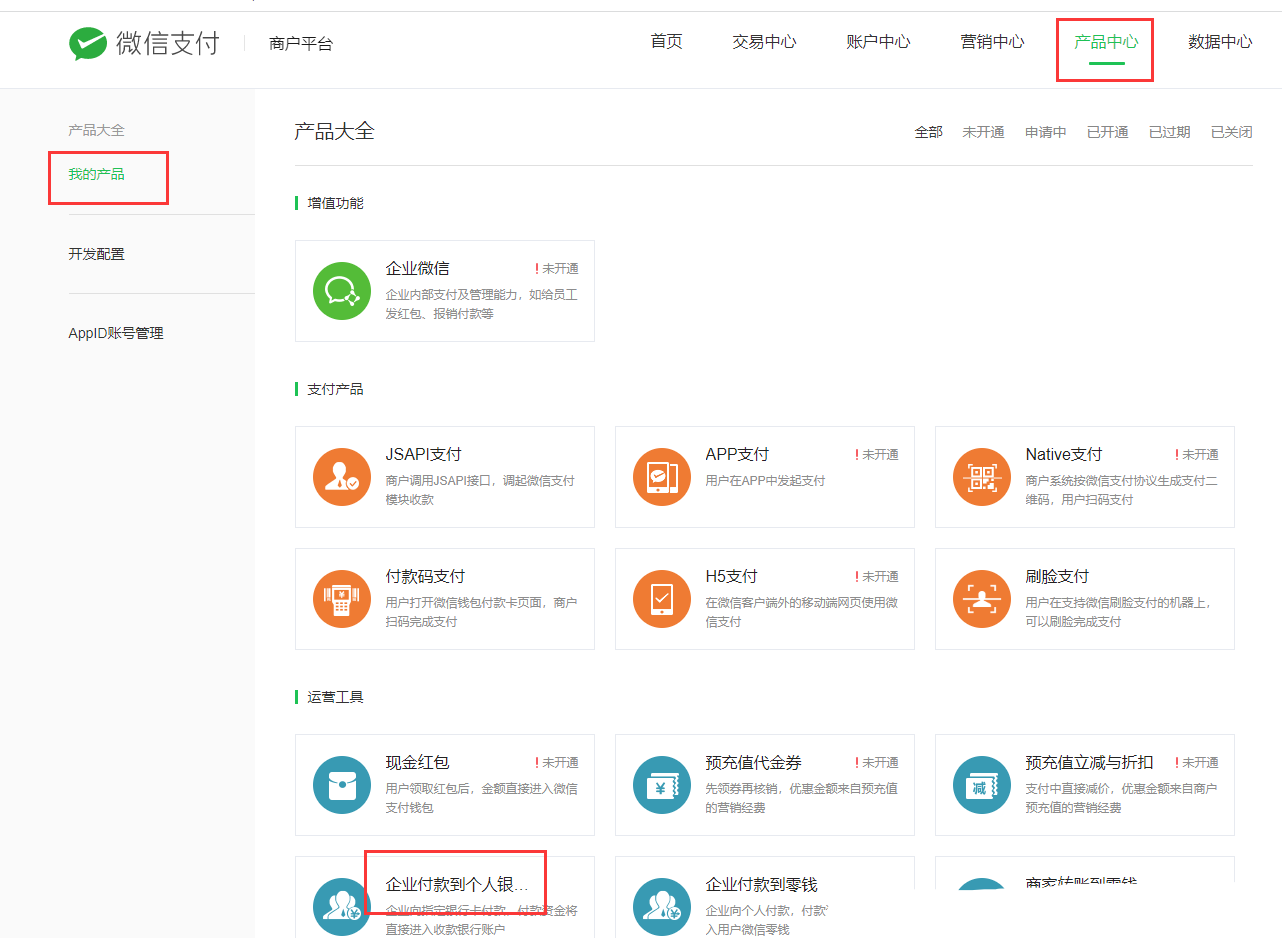Open 开发配置 in the sidebar
1282x938 pixels.
[x=96, y=255]
